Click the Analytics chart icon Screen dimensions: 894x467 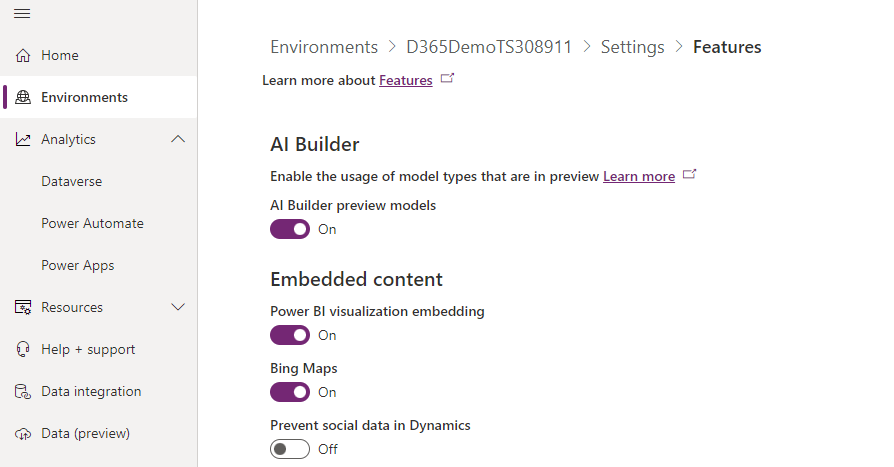tap(23, 139)
